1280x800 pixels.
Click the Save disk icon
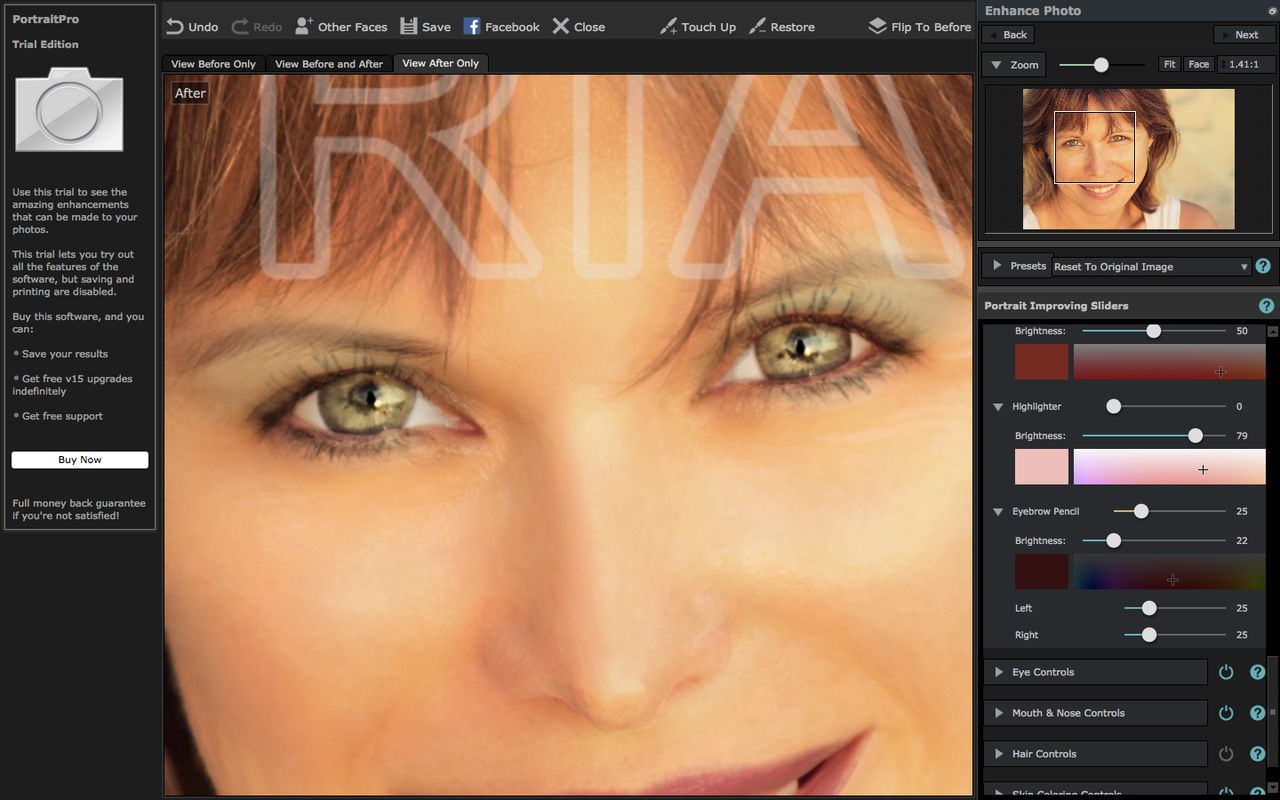point(408,27)
